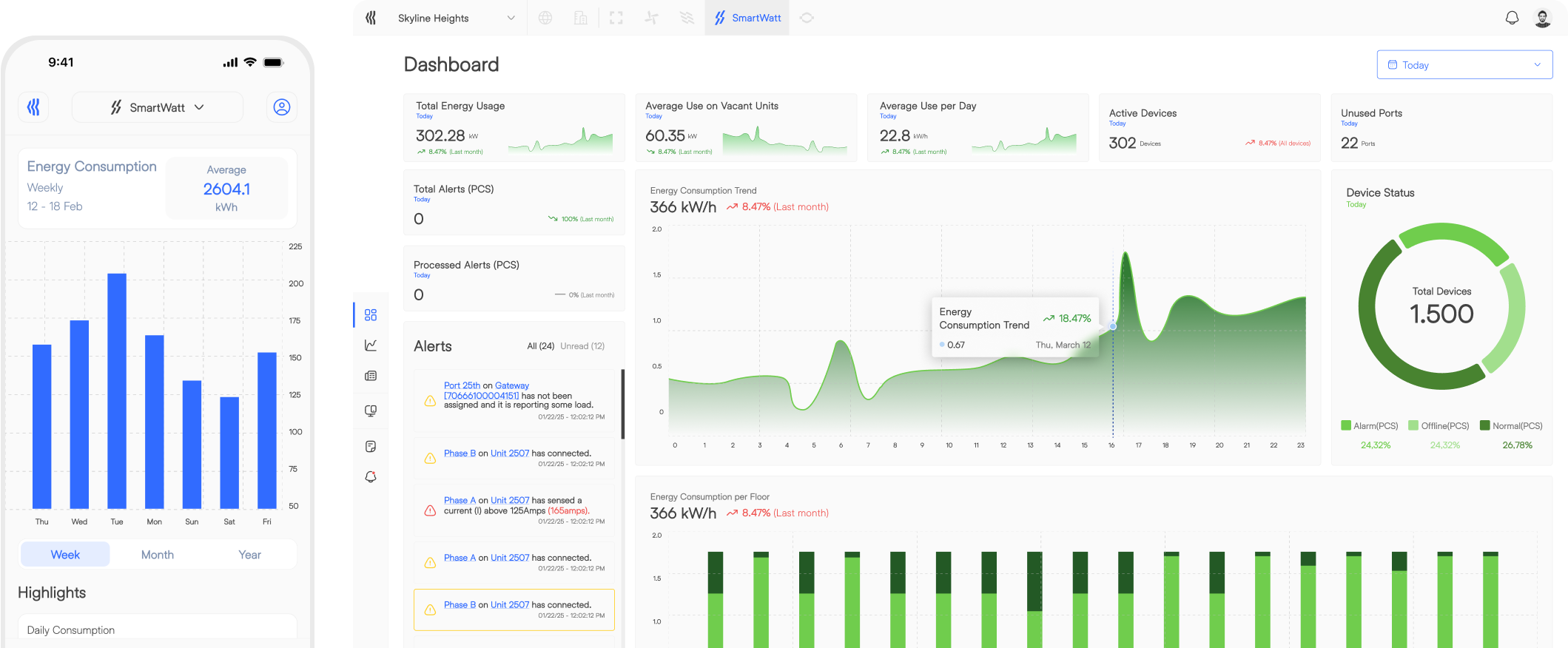Open notifications bell in top right header
The width and height of the screenshot is (1568, 648).
[x=1512, y=18]
